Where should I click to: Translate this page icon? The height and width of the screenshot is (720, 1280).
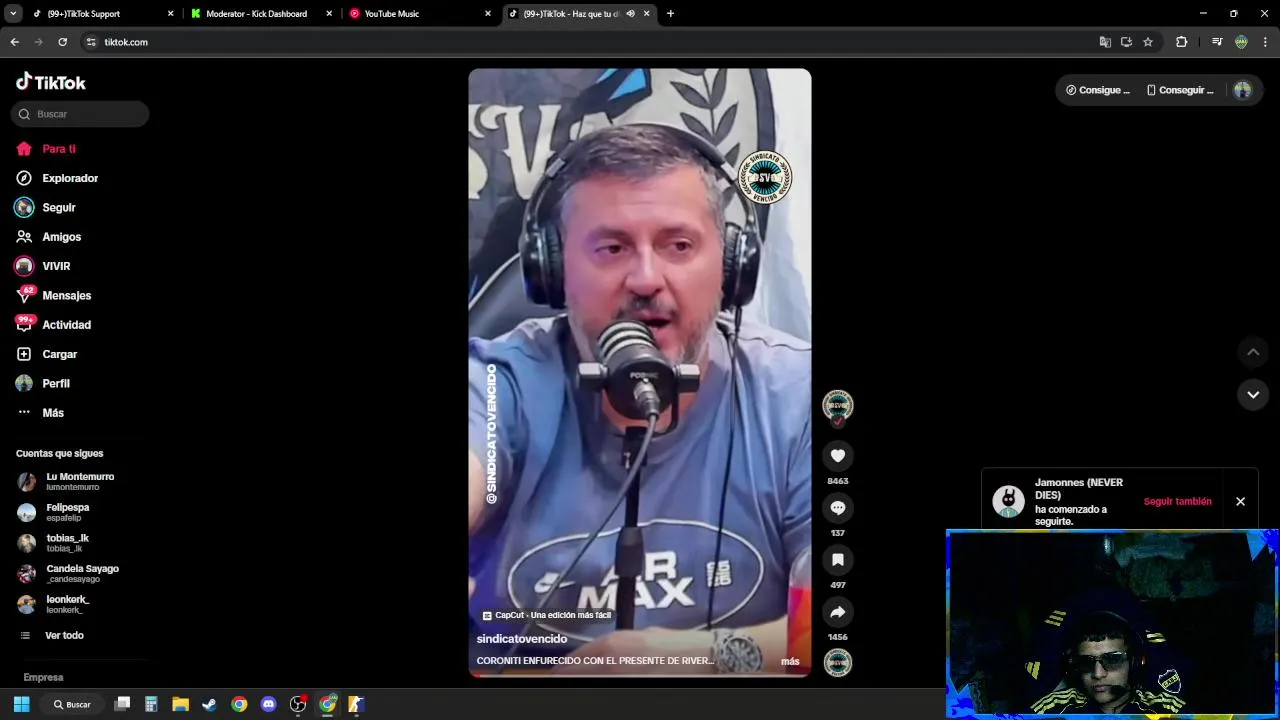(1105, 42)
